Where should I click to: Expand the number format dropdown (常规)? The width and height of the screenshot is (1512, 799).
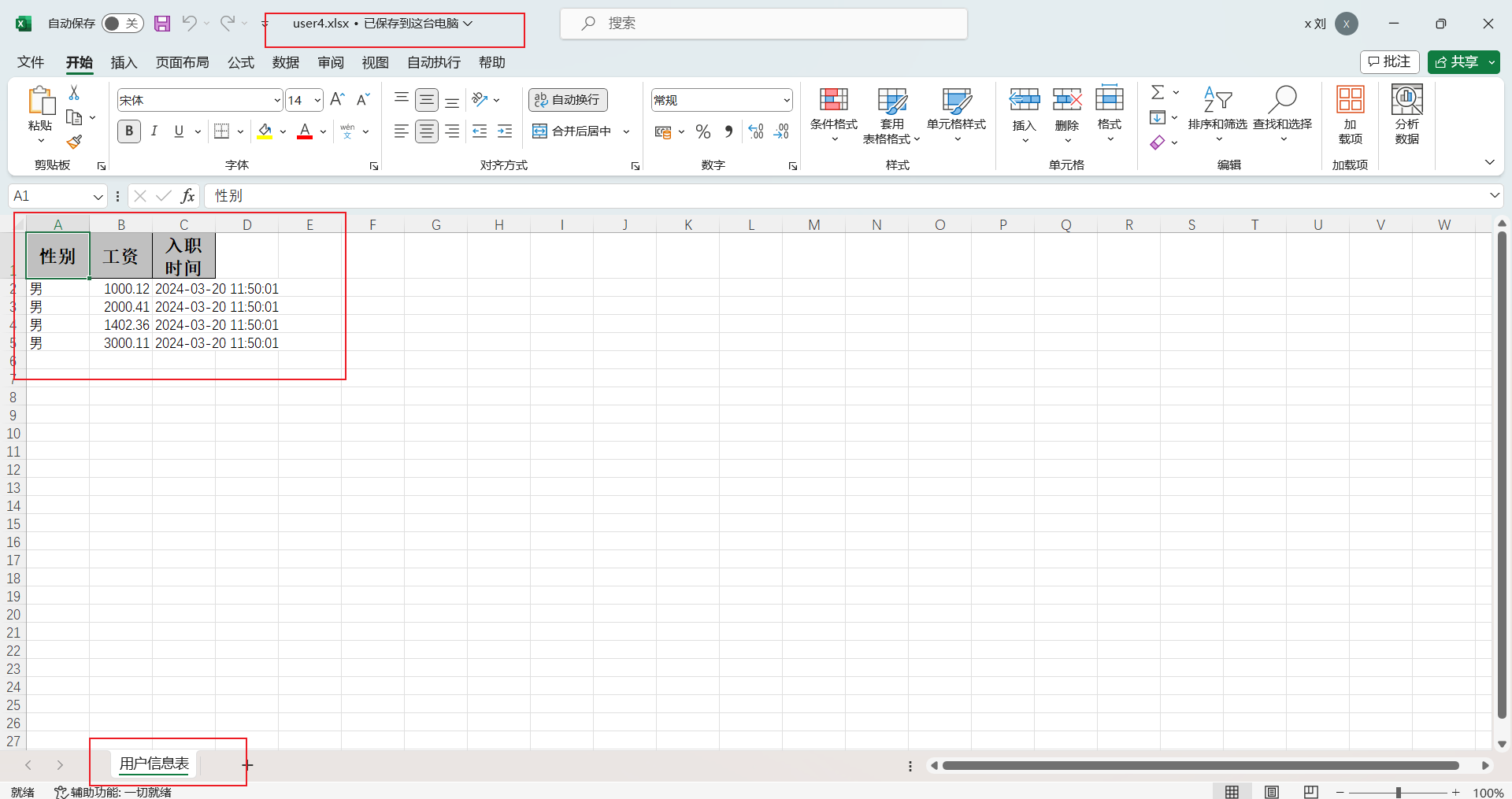click(x=786, y=100)
